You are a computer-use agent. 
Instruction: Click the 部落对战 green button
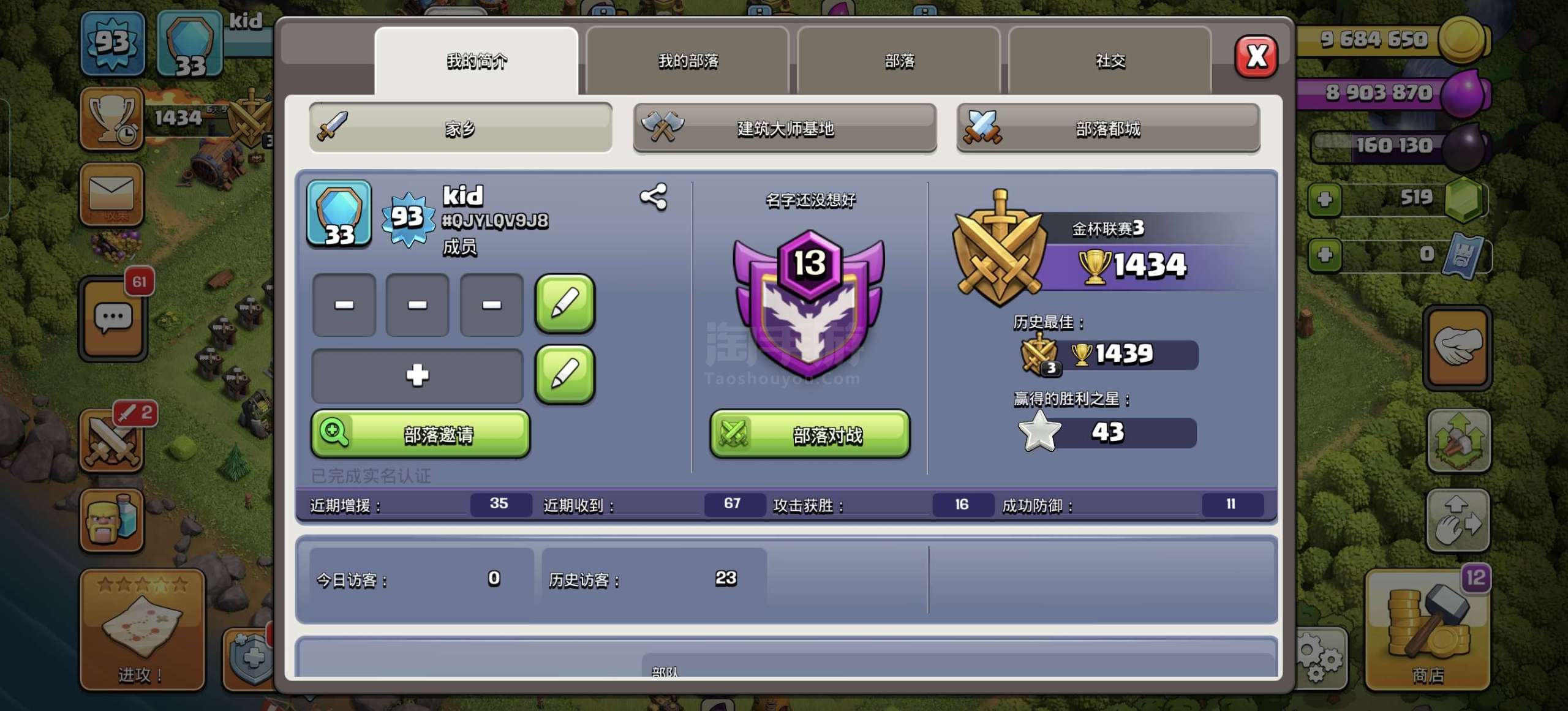pyautogui.click(x=810, y=434)
